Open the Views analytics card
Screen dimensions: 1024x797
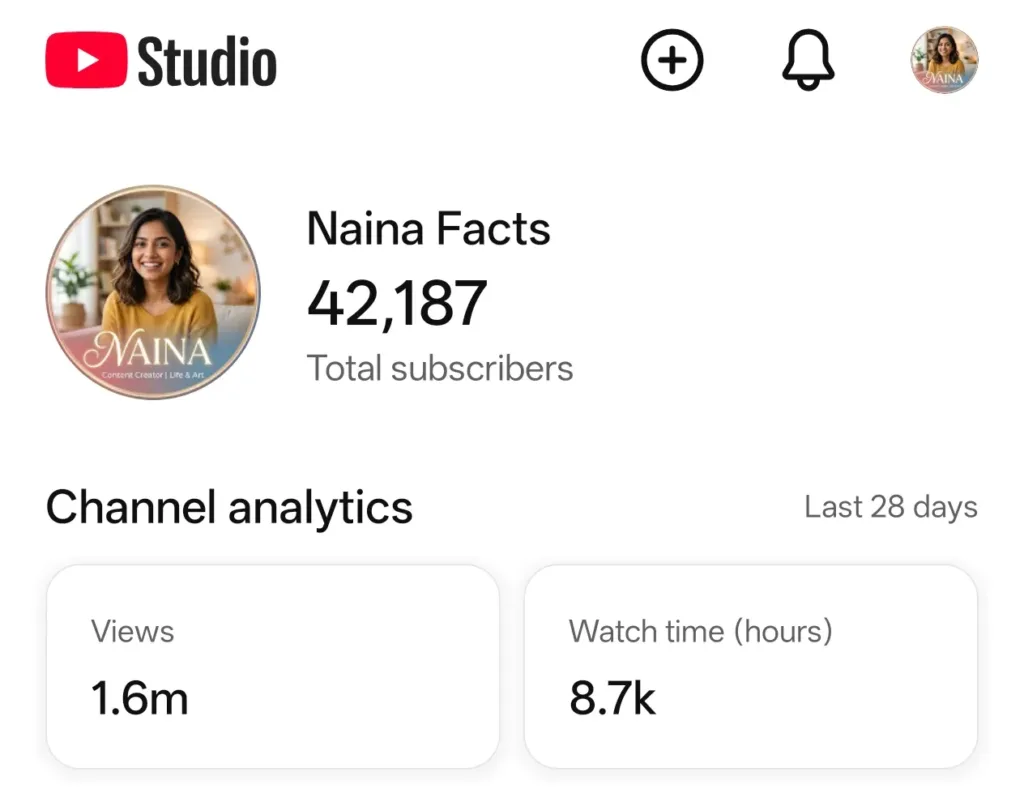pos(273,666)
